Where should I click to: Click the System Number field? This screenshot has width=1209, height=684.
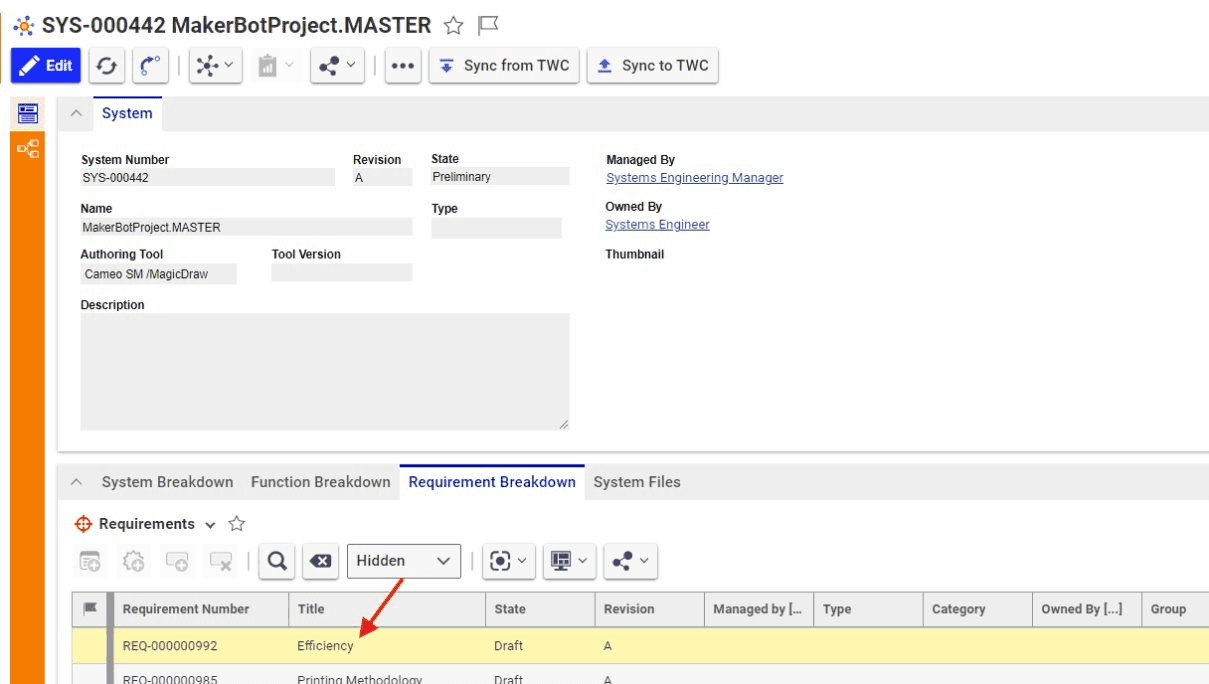pos(207,178)
